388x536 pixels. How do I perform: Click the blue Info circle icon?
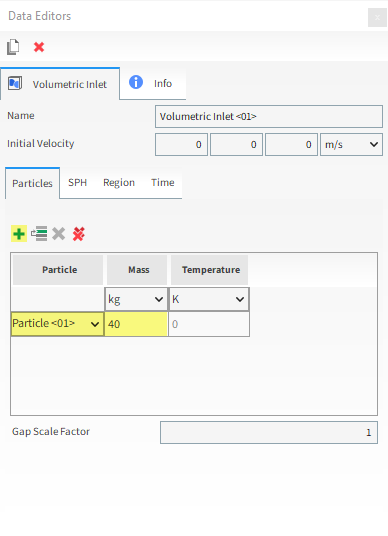coord(136,82)
